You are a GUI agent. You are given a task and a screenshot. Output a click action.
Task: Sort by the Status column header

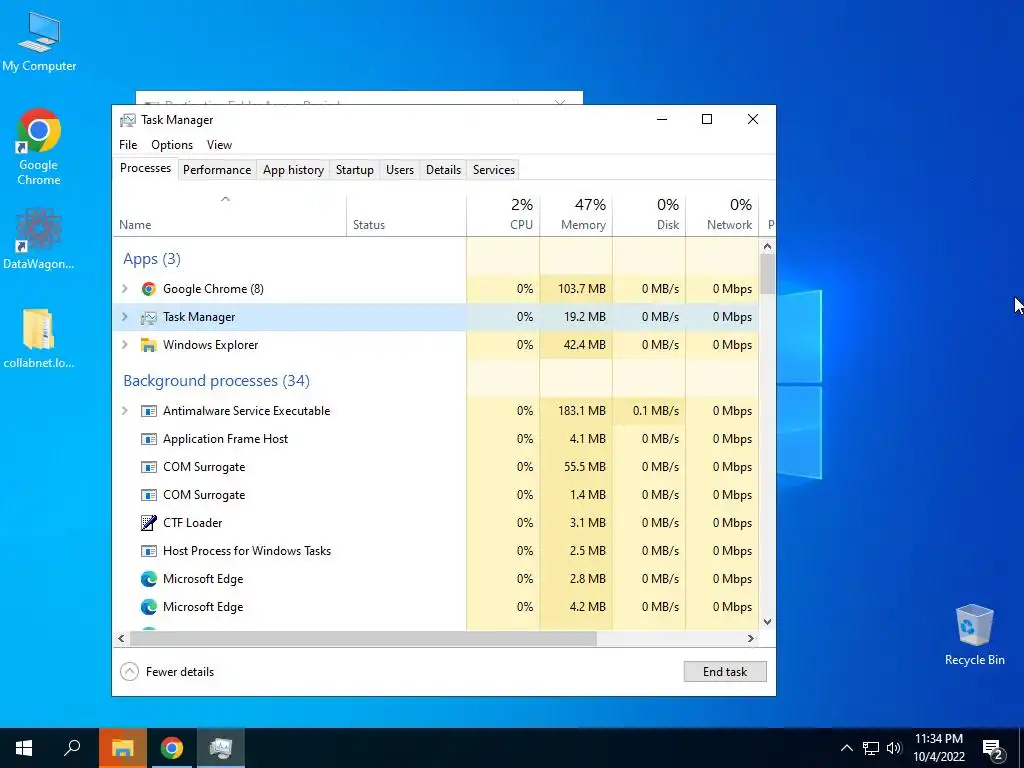[406, 216]
